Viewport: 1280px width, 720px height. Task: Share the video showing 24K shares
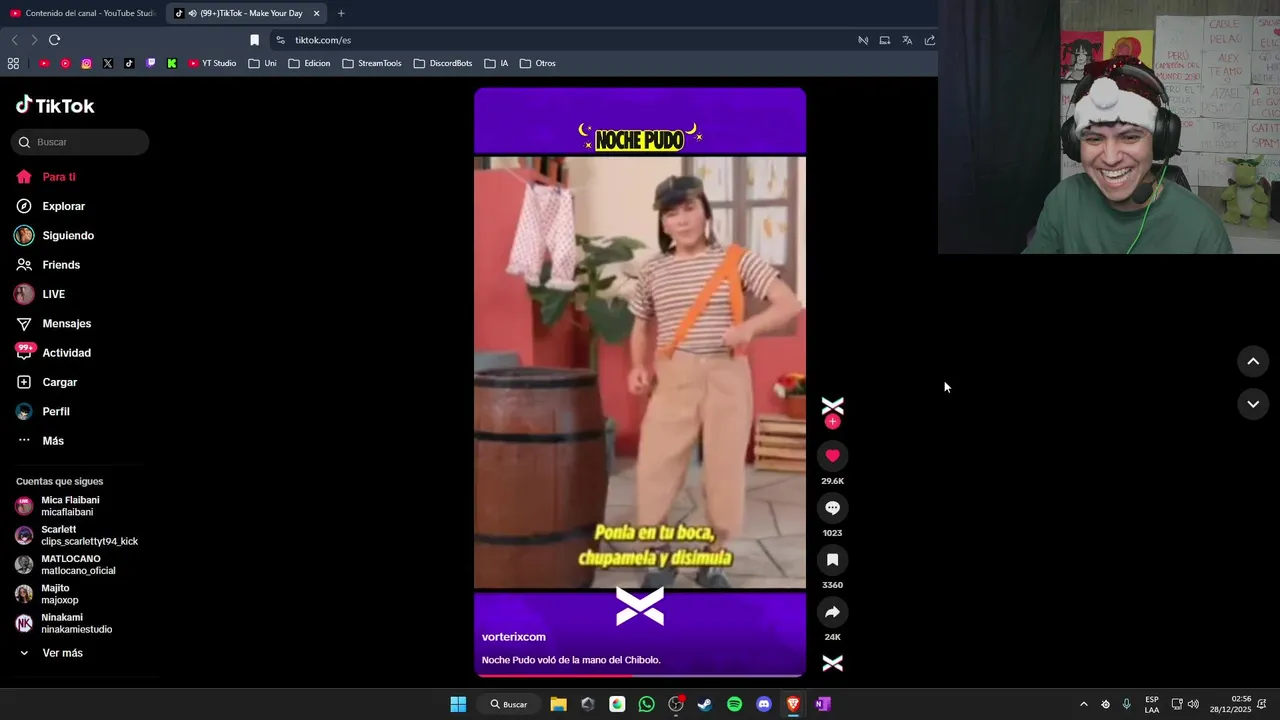(832, 612)
